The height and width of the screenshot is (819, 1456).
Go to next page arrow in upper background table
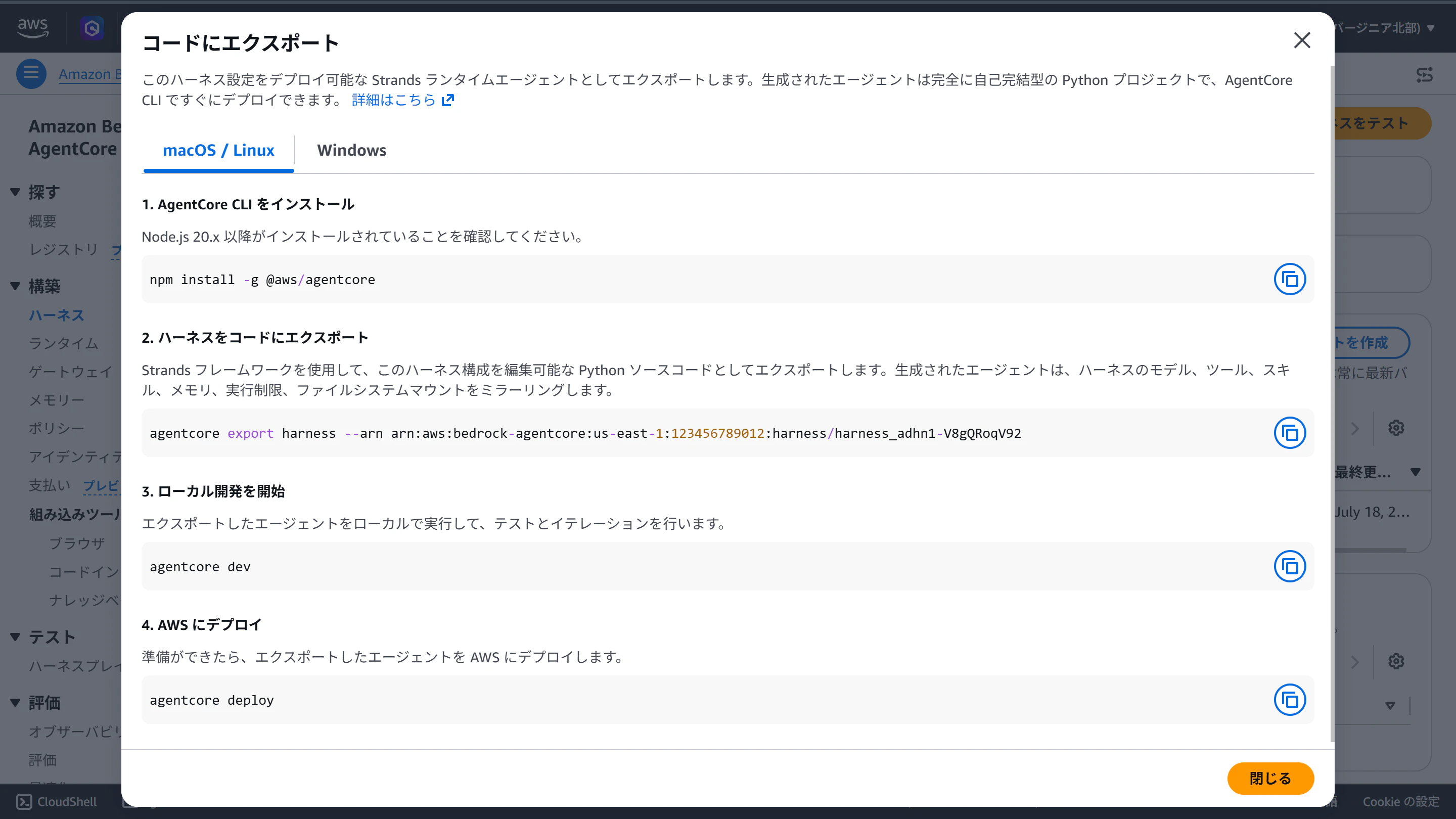(1355, 428)
